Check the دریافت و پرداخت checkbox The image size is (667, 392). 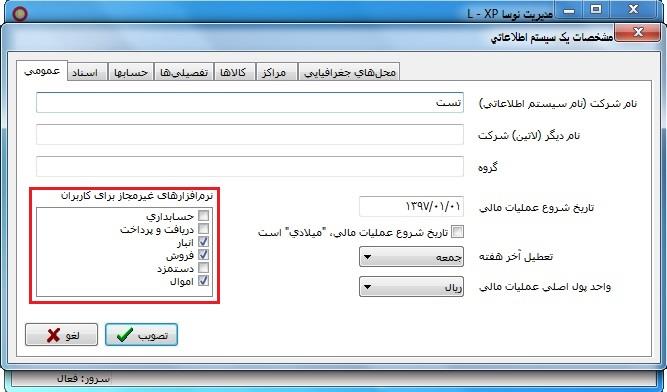pos(204,229)
